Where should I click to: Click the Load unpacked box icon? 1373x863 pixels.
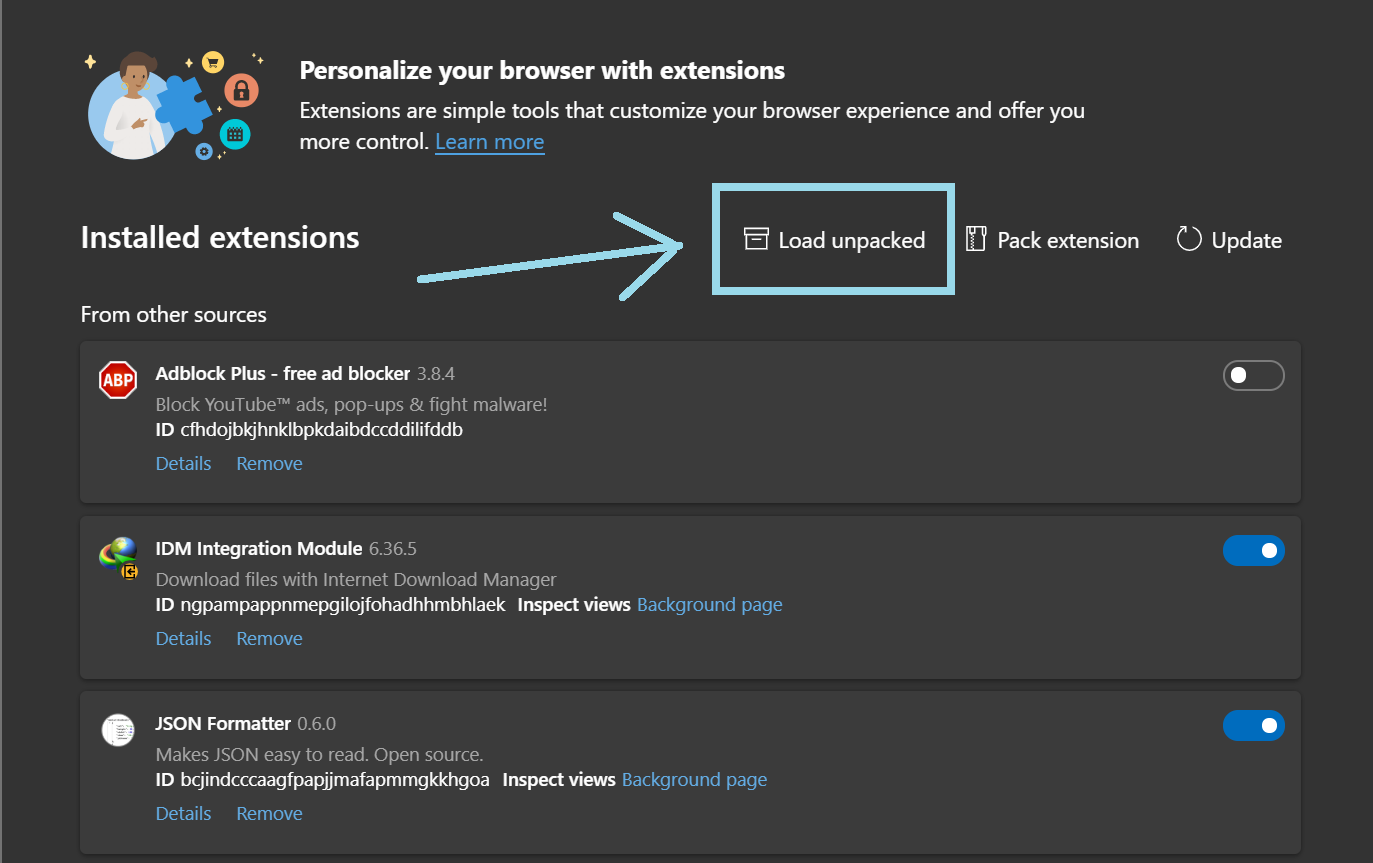point(756,240)
